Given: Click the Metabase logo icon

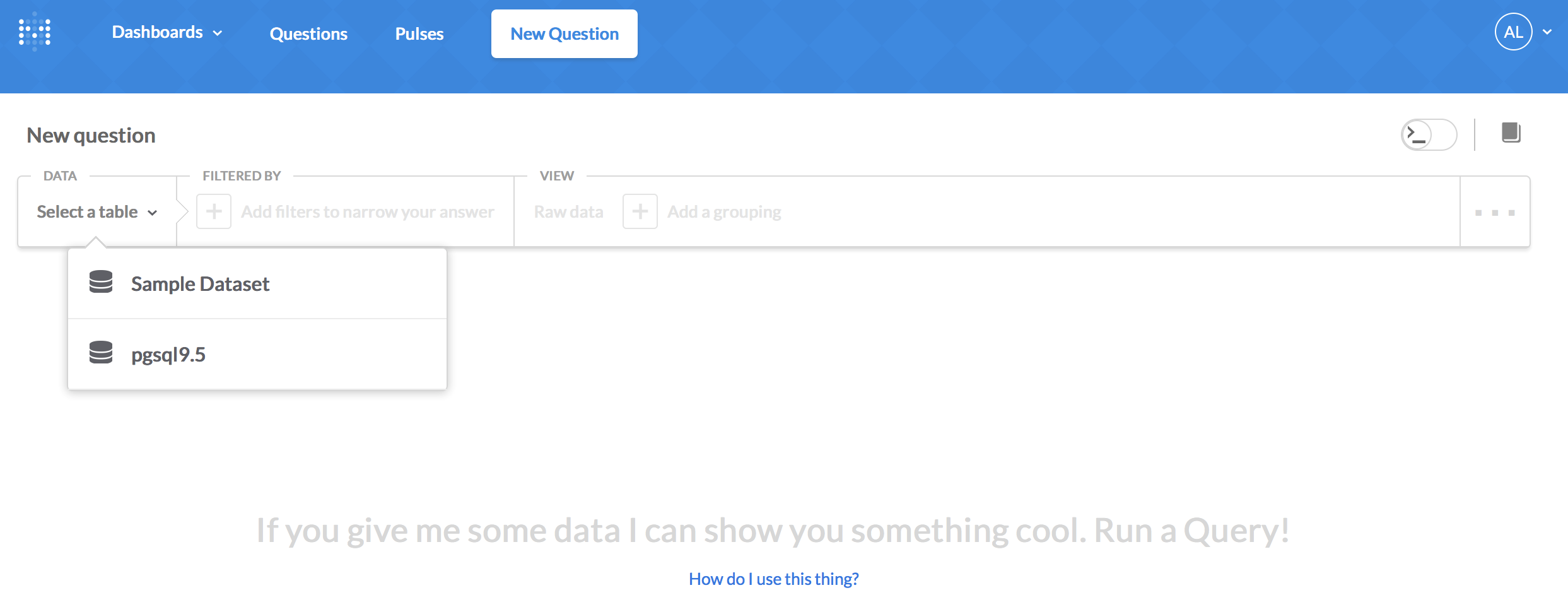Looking at the screenshot, I should (35, 32).
